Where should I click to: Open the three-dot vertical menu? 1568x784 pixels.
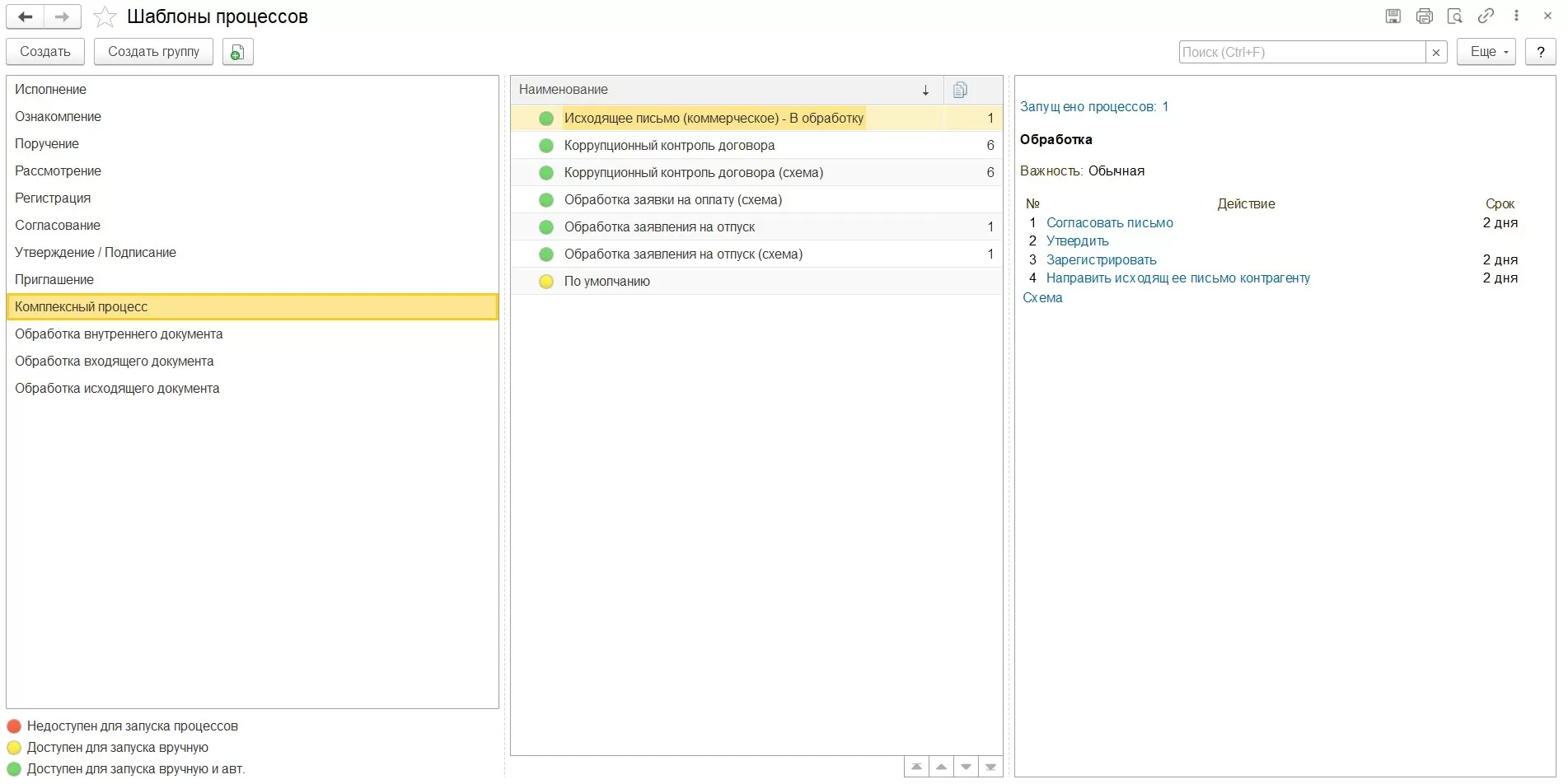pos(1516,16)
